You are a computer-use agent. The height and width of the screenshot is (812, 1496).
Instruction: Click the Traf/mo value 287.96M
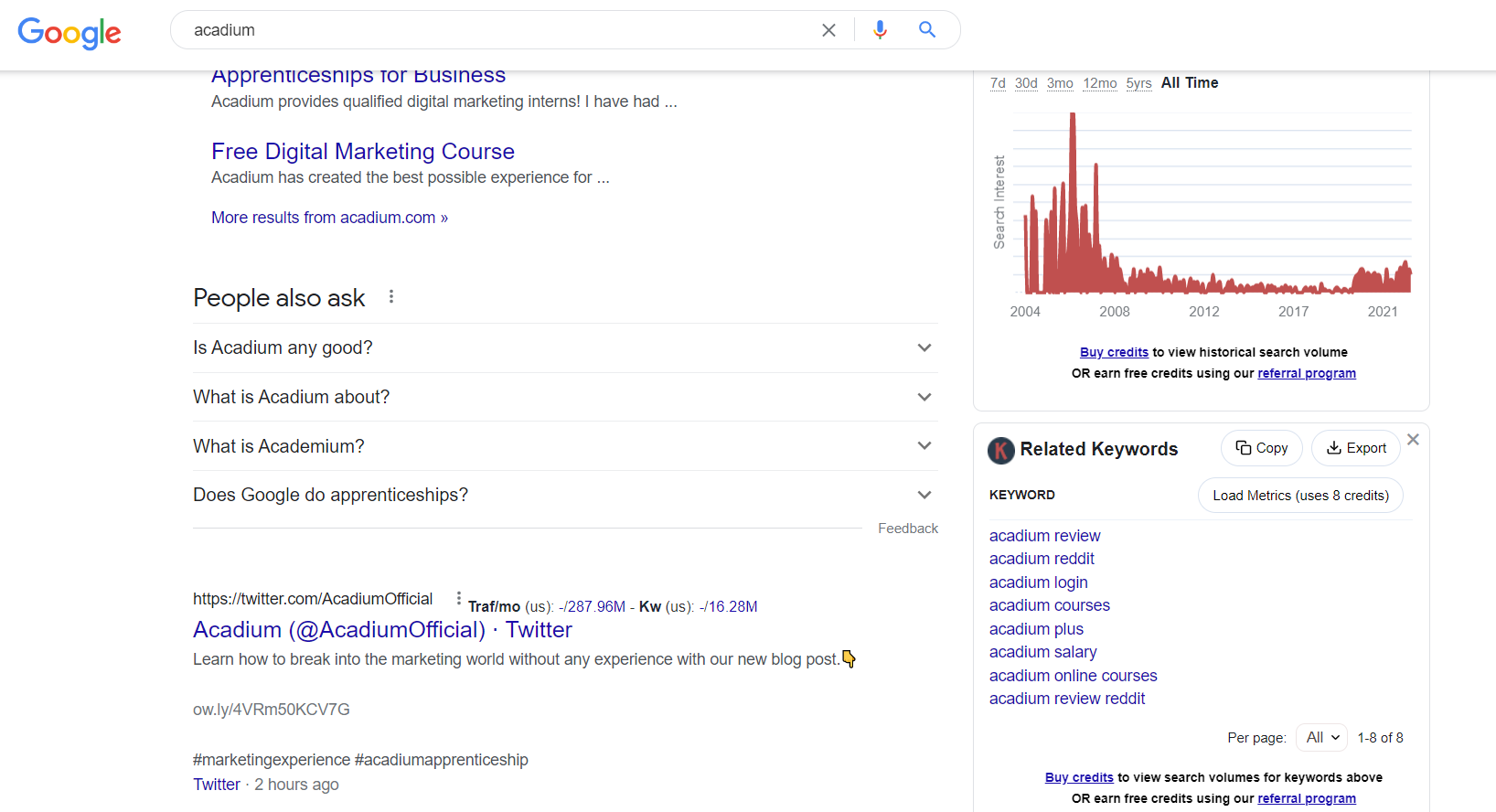tap(594, 607)
